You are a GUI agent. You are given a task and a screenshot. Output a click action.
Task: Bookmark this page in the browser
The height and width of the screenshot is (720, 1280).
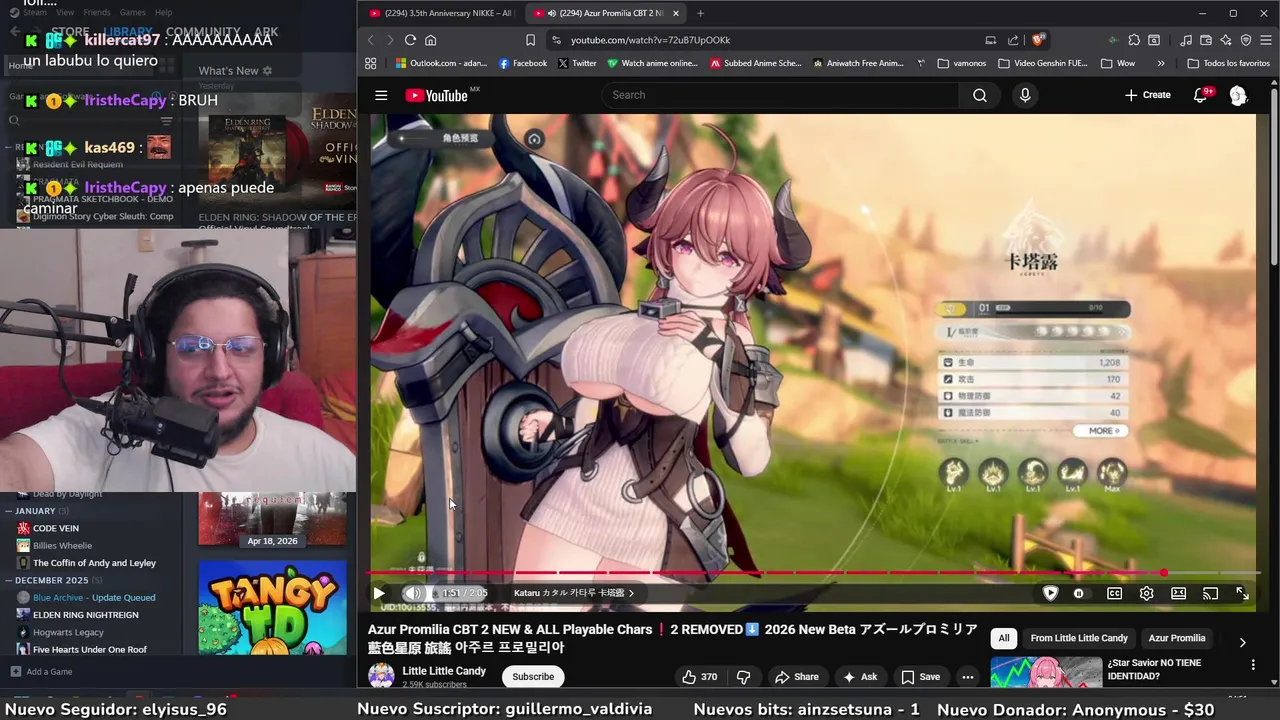click(x=530, y=40)
